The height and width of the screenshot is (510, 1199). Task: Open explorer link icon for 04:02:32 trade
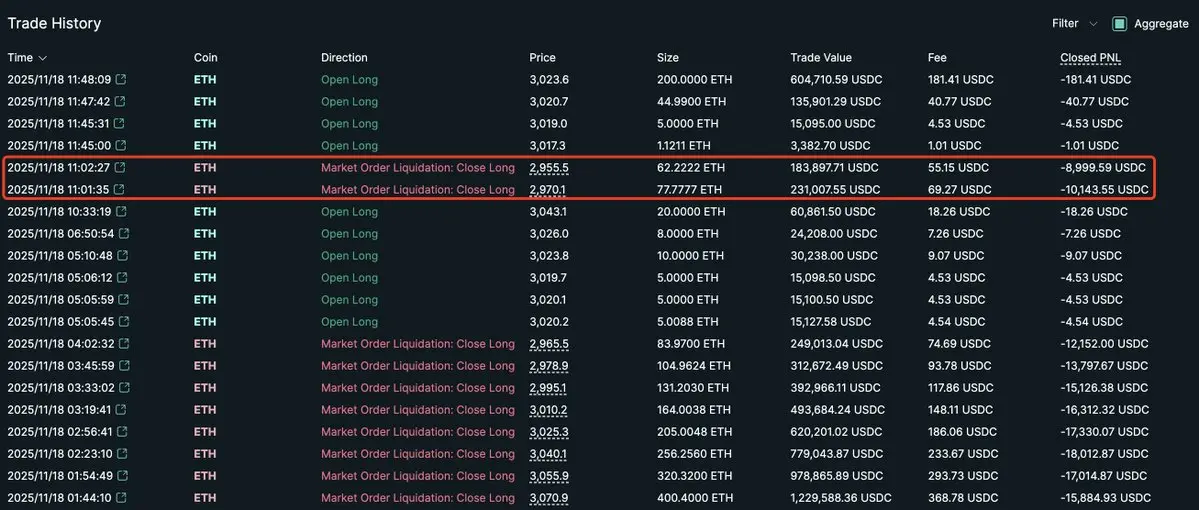pos(124,344)
